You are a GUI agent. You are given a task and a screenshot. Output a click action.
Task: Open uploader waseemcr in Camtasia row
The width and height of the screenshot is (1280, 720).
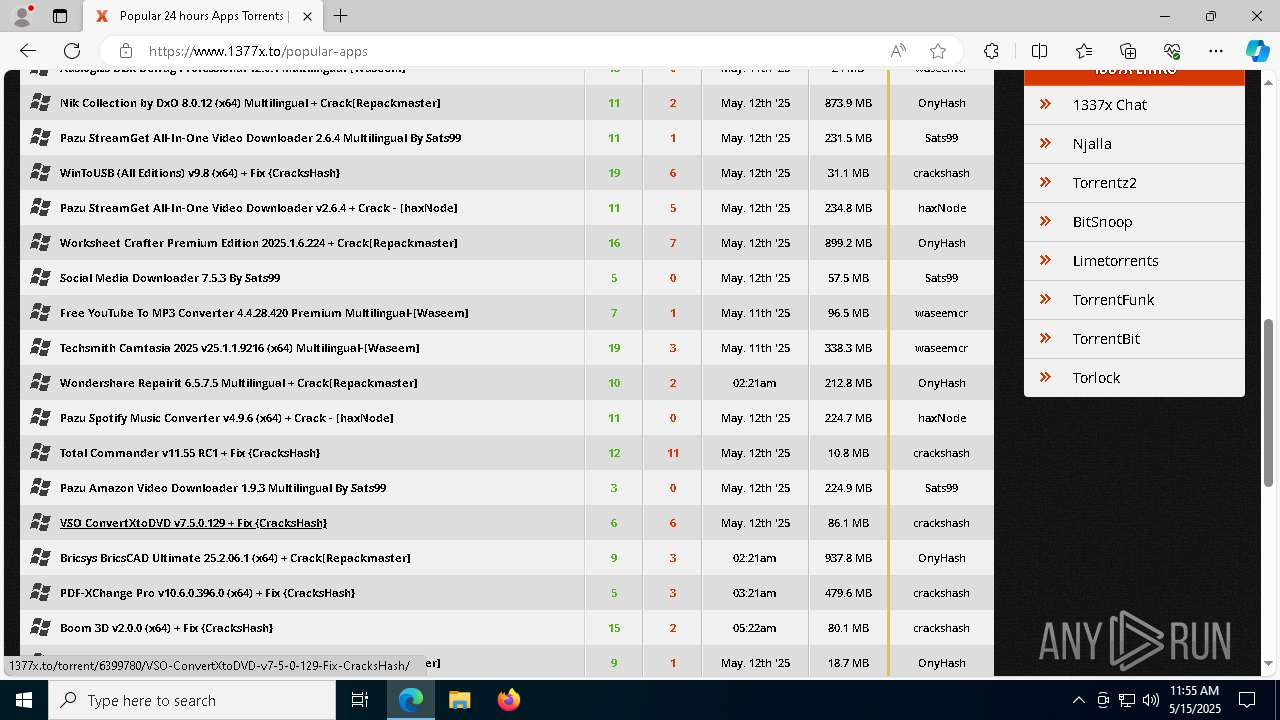click(x=941, y=348)
